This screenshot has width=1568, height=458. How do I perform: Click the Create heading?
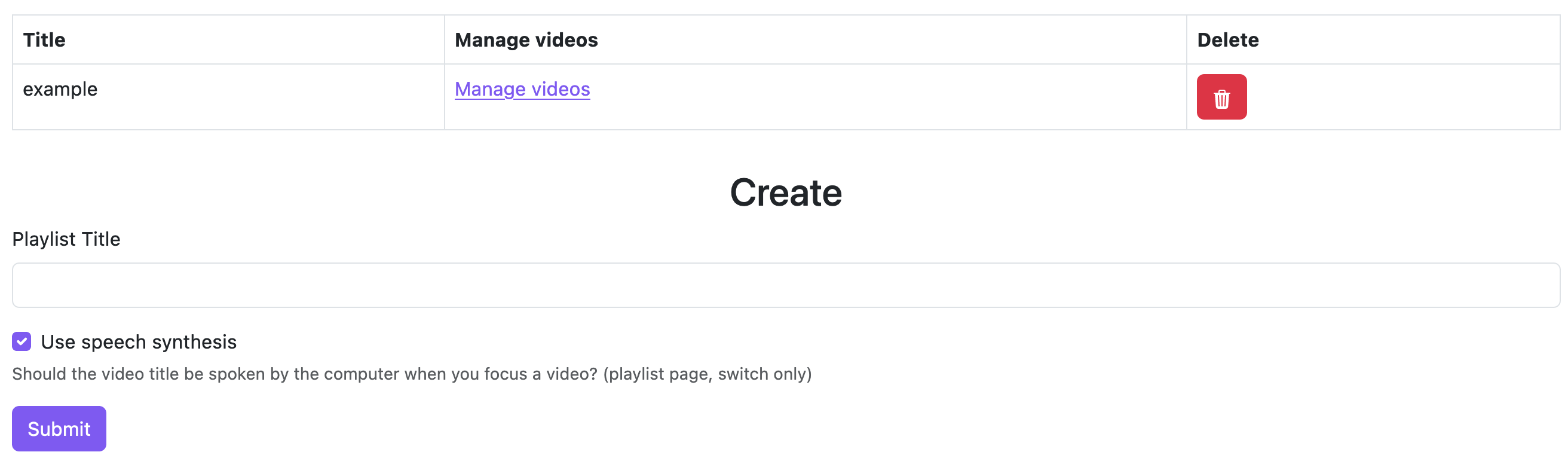click(x=786, y=193)
